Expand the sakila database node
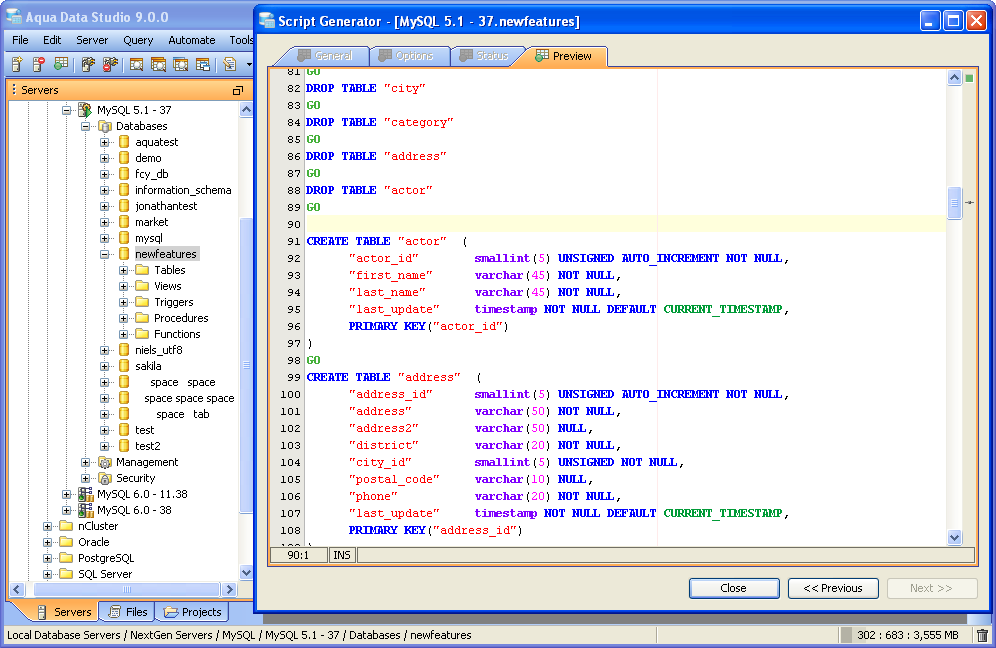Screen dimensions: 996x648 click(105, 366)
